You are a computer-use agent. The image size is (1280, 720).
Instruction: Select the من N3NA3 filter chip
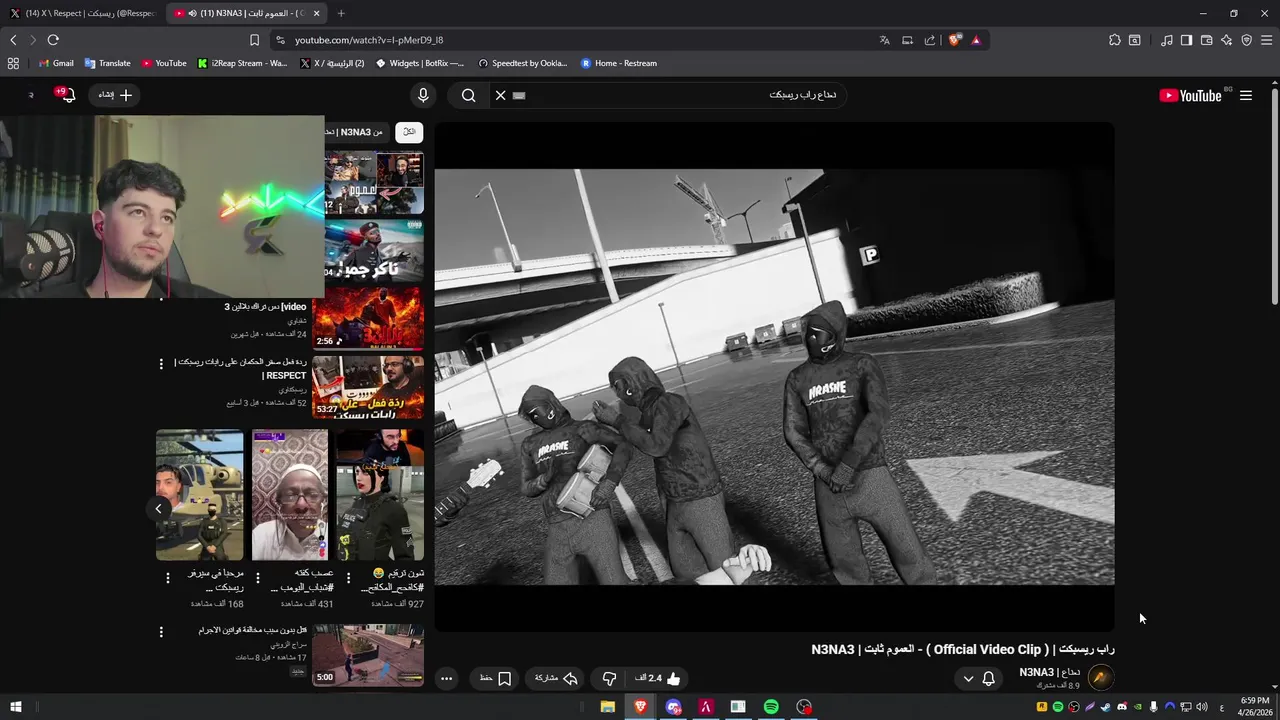(358, 132)
